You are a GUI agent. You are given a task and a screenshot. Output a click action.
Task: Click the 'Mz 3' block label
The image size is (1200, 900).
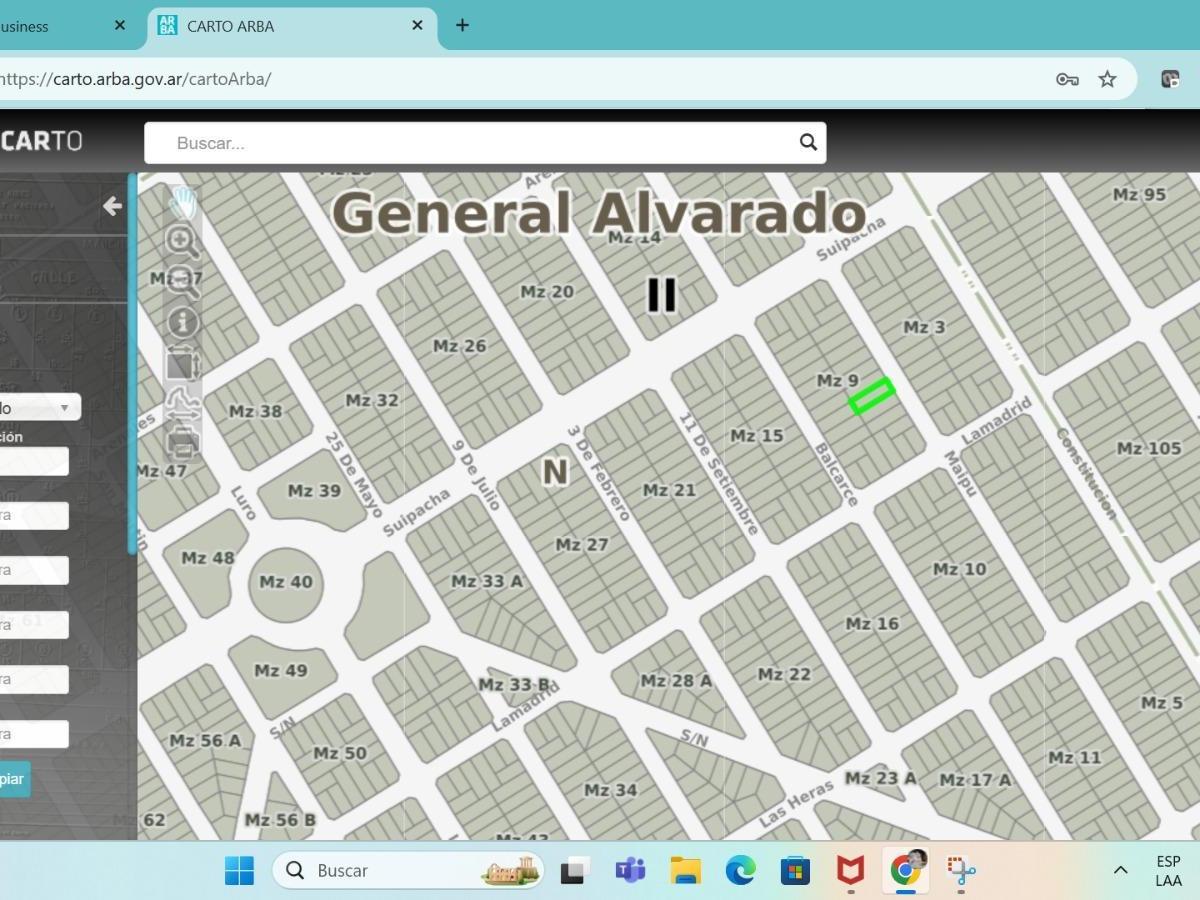point(923,327)
